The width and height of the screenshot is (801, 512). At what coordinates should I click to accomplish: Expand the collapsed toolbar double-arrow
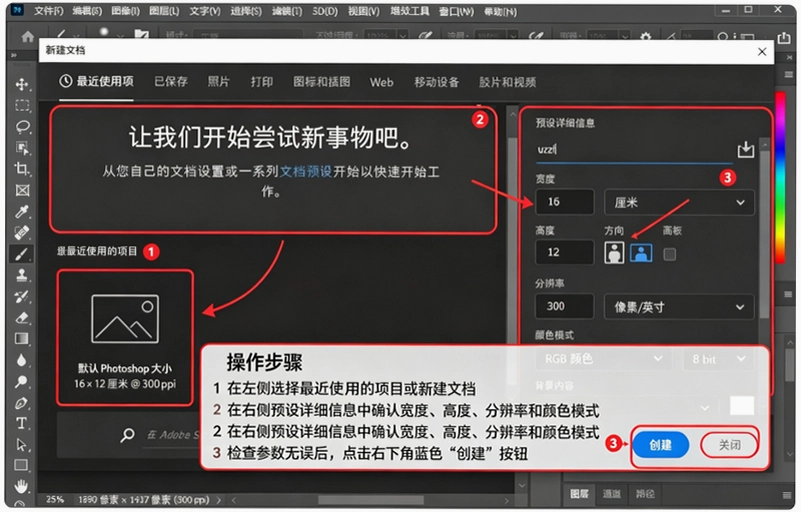click(x=14, y=55)
